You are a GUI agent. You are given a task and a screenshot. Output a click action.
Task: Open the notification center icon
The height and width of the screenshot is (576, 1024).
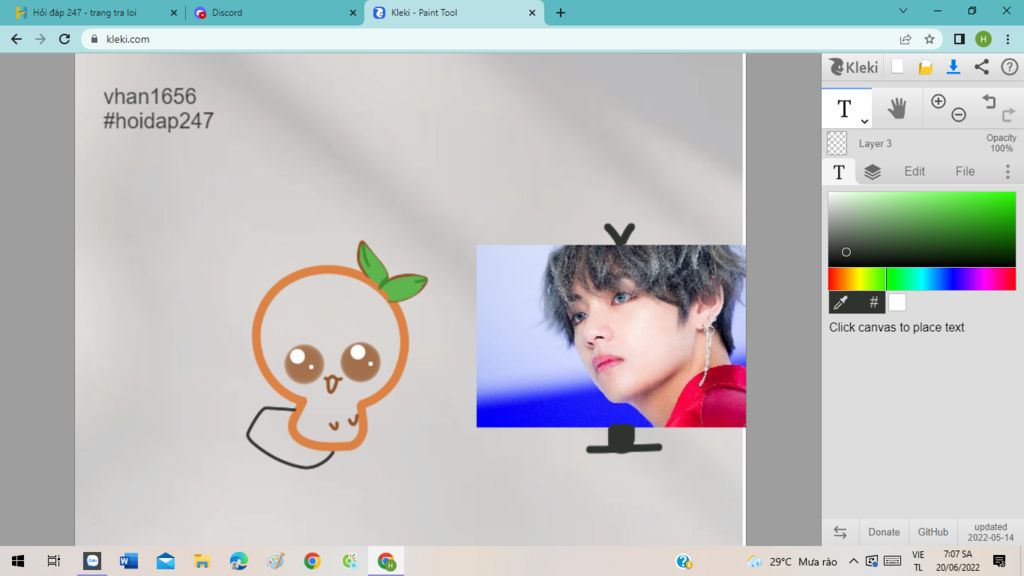[999, 561]
